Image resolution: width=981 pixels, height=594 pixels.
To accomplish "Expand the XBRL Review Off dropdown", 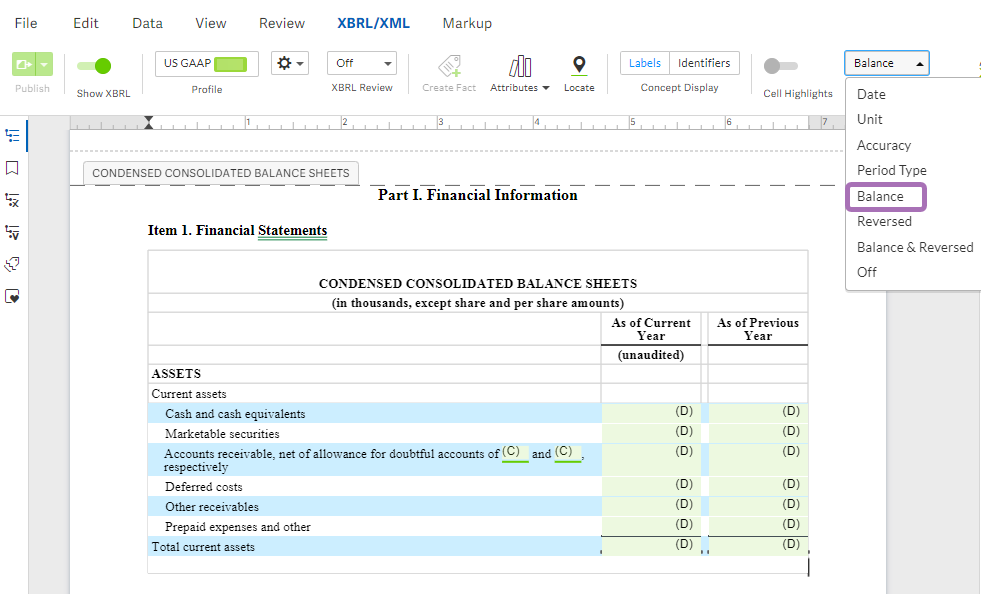I will click(364, 63).
